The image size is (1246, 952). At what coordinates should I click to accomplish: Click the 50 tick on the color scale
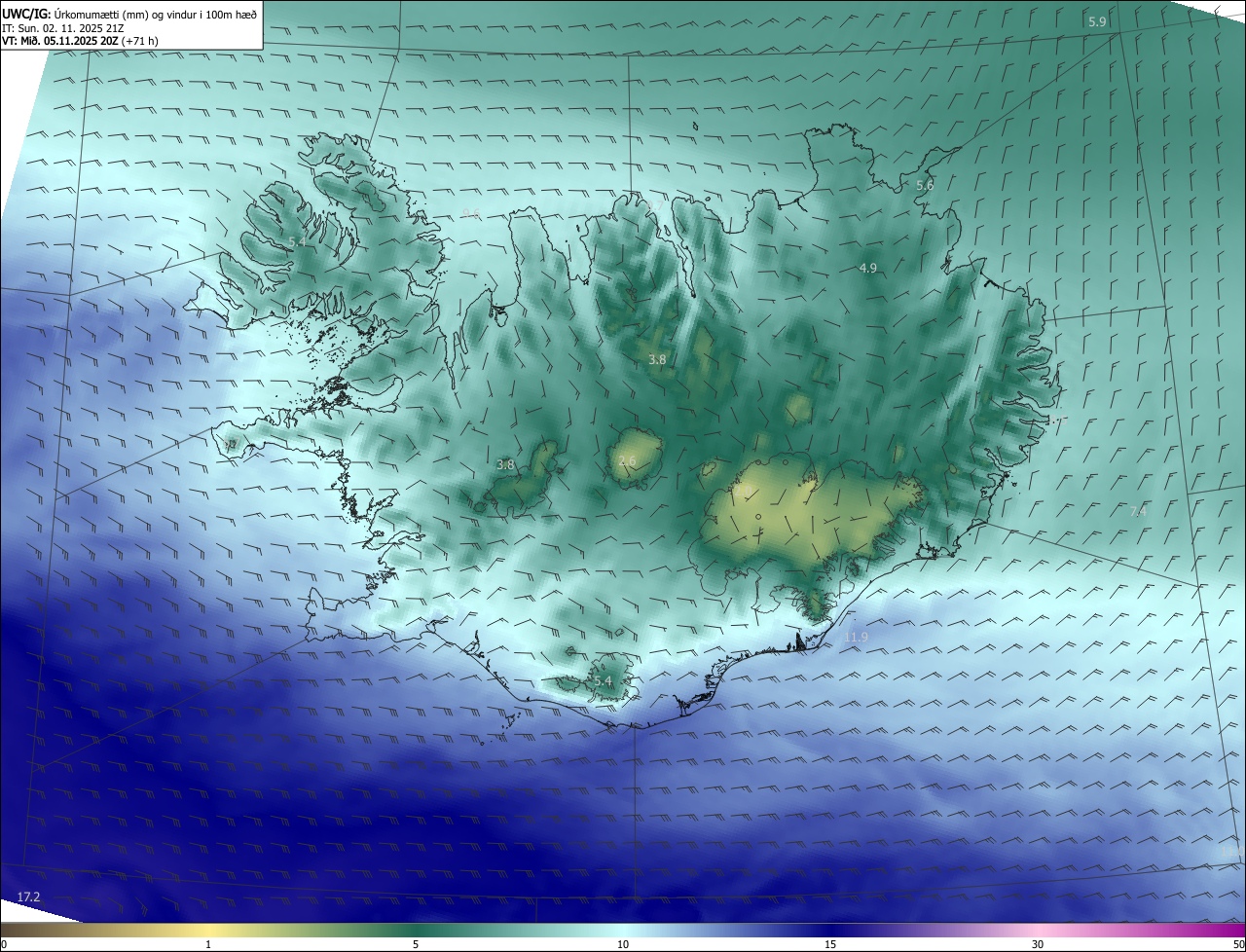click(1238, 944)
